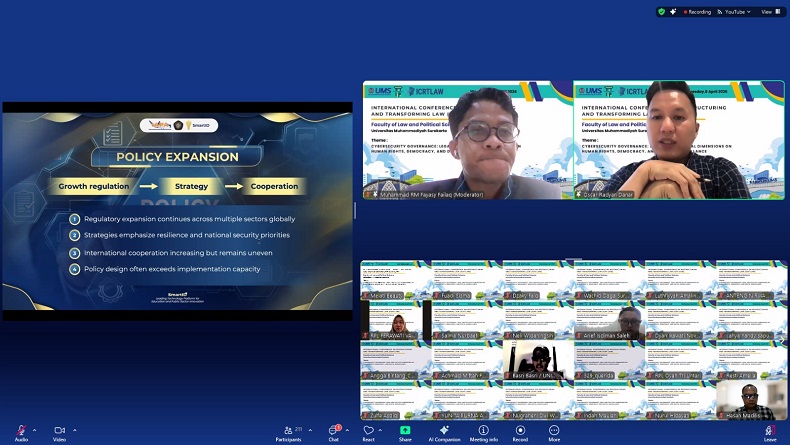Viewport: 790px width, 445px height.
Task: Click the green Share screen button
Action: 405,431
